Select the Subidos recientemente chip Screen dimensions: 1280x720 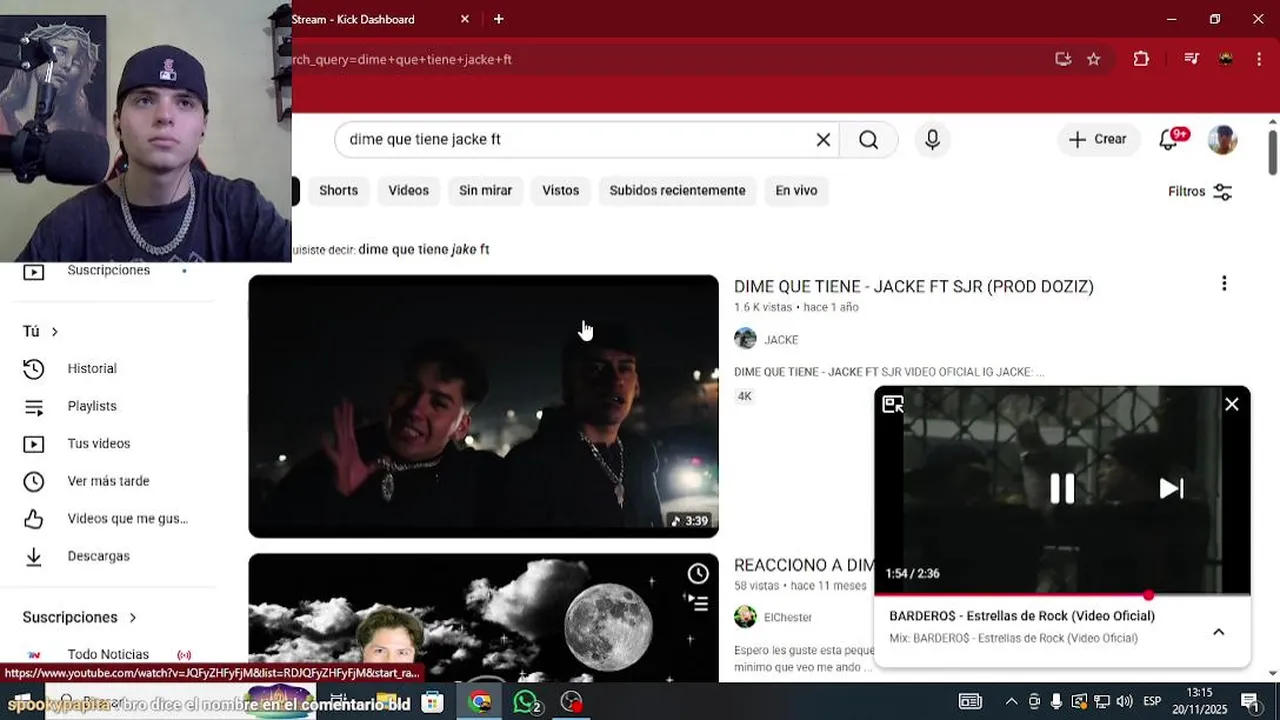(x=677, y=190)
